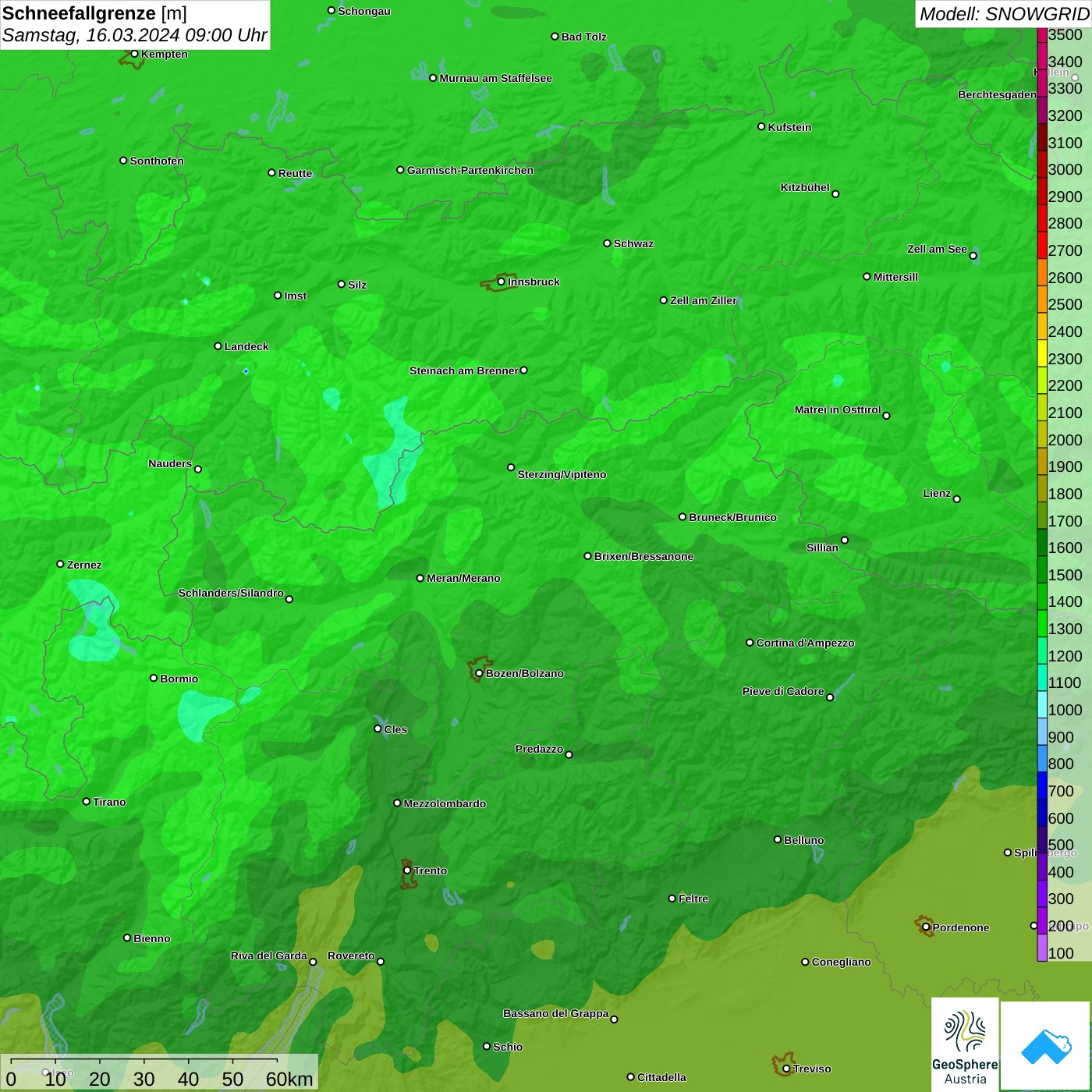1092x1092 pixels.
Task: Click the Sterzing/Vipiteno label
Action: click(562, 474)
